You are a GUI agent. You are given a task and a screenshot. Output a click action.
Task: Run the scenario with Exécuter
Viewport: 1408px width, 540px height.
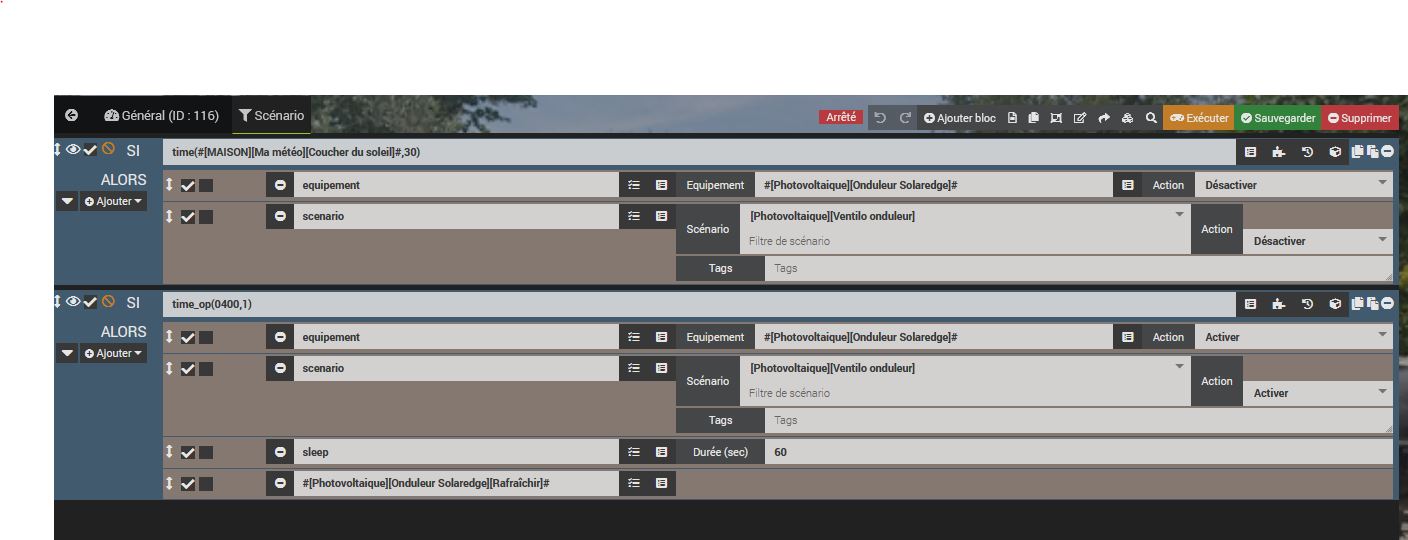pos(1198,118)
